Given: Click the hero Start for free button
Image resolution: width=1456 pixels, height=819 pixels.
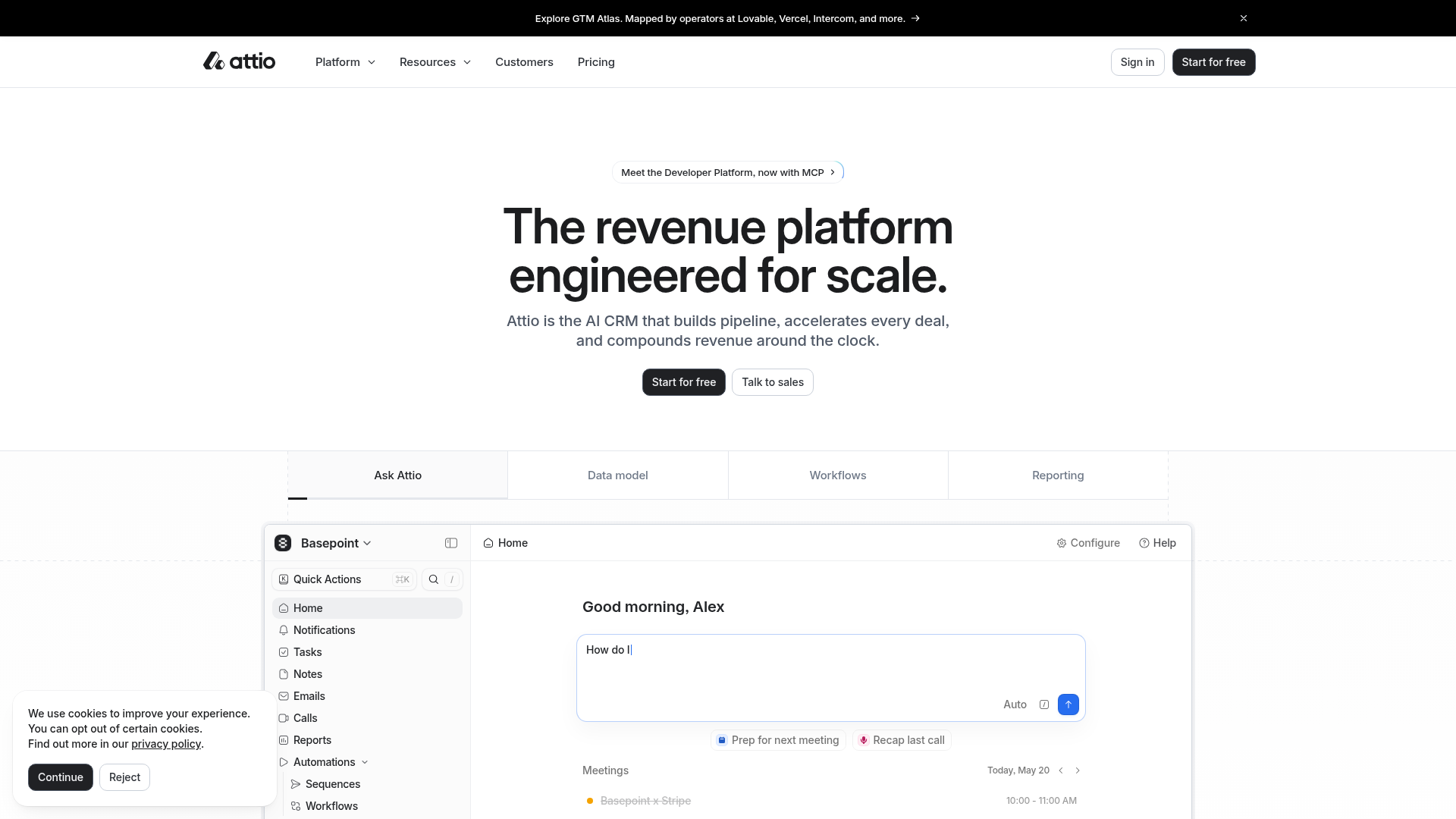Looking at the screenshot, I should pyautogui.click(x=683, y=382).
